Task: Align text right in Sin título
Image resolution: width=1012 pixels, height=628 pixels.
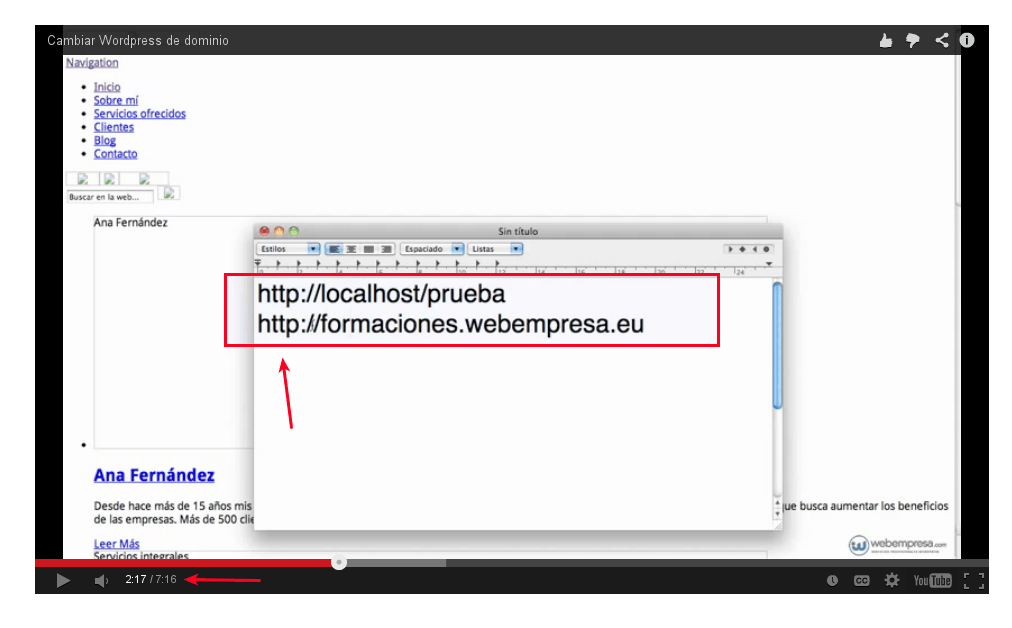Action: (386, 248)
